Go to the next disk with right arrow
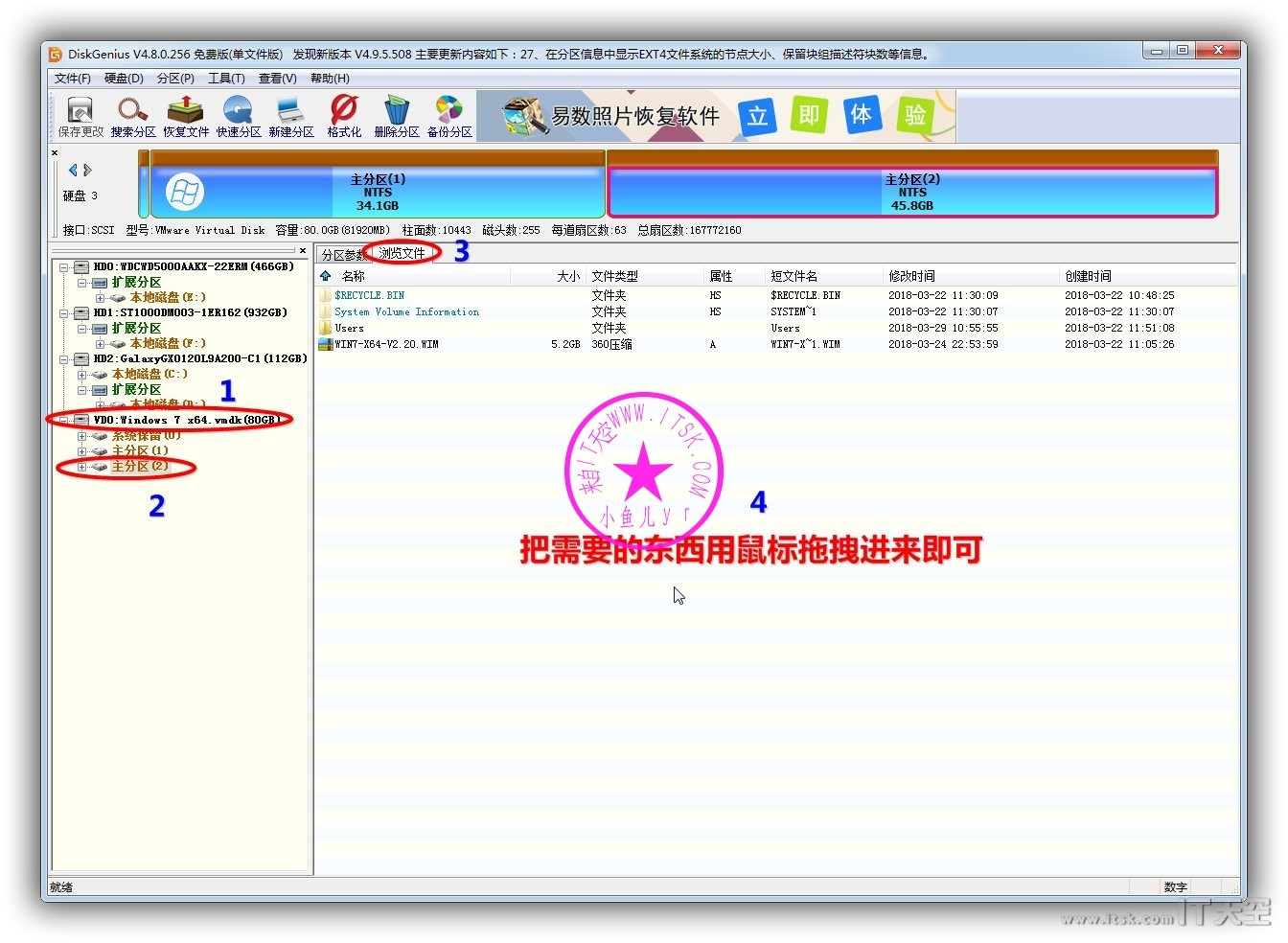This screenshot has width=1288, height=943. pyautogui.click(x=88, y=171)
